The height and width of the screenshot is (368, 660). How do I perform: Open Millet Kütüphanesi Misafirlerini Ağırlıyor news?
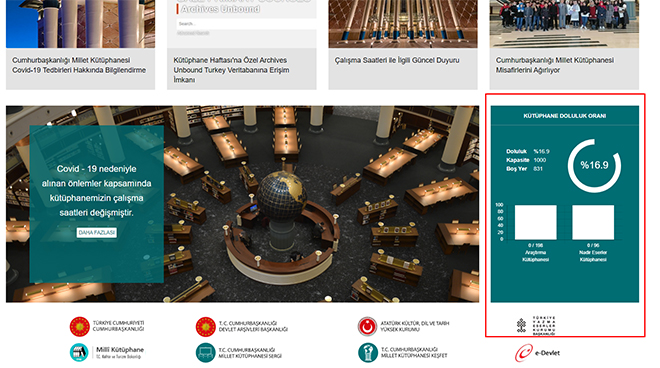pyautogui.click(x=555, y=65)
